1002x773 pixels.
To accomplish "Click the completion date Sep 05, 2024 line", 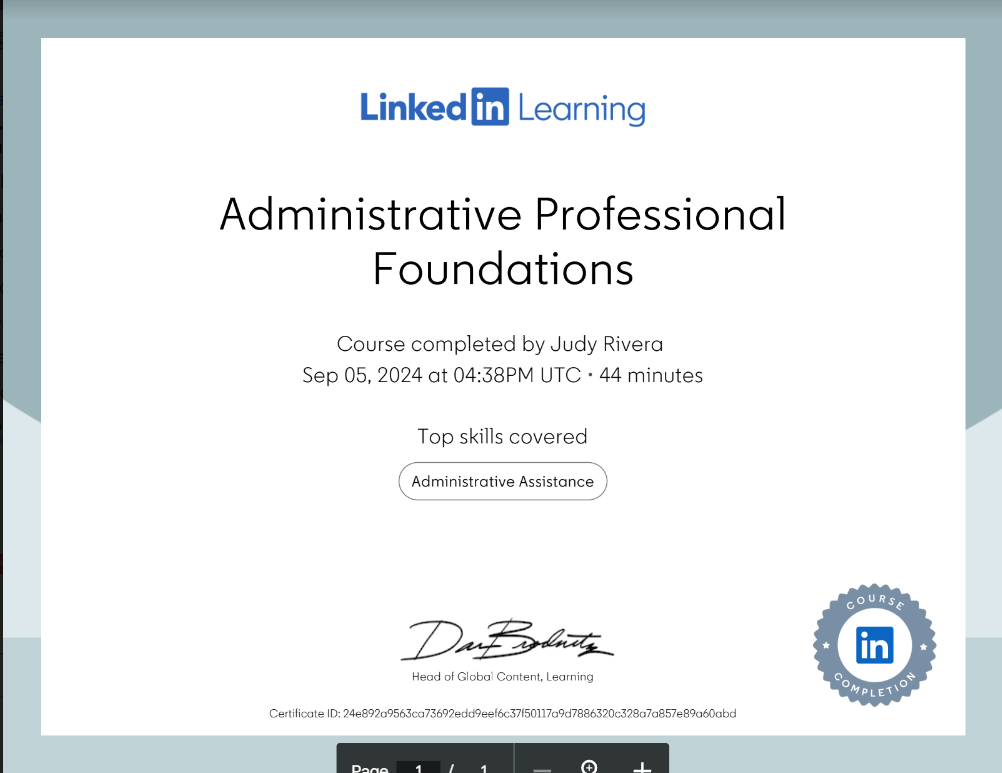I will (x=502, y=375).
